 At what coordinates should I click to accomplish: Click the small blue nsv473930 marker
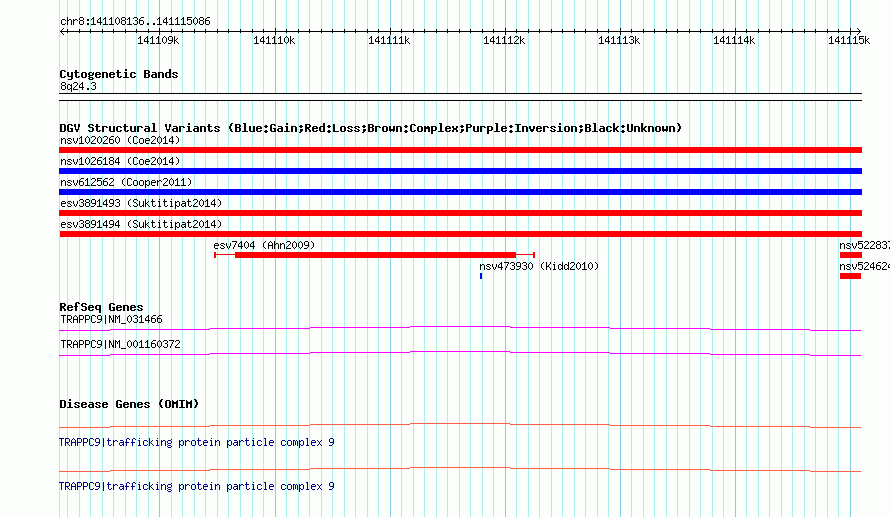(481, 276)
